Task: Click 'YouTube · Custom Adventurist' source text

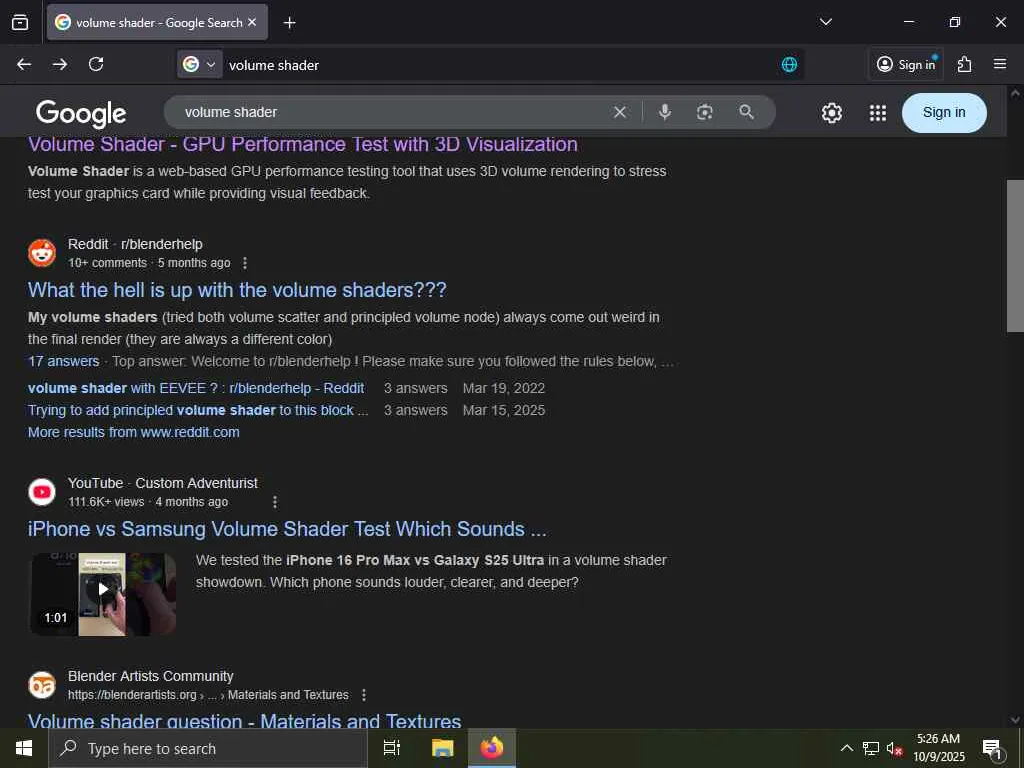Action: (x=163, y=483)
